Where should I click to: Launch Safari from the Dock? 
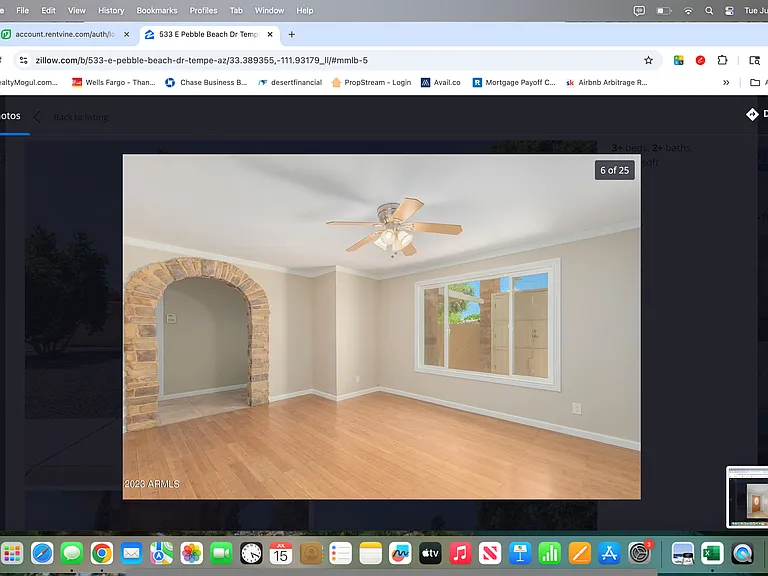point(42,554)
